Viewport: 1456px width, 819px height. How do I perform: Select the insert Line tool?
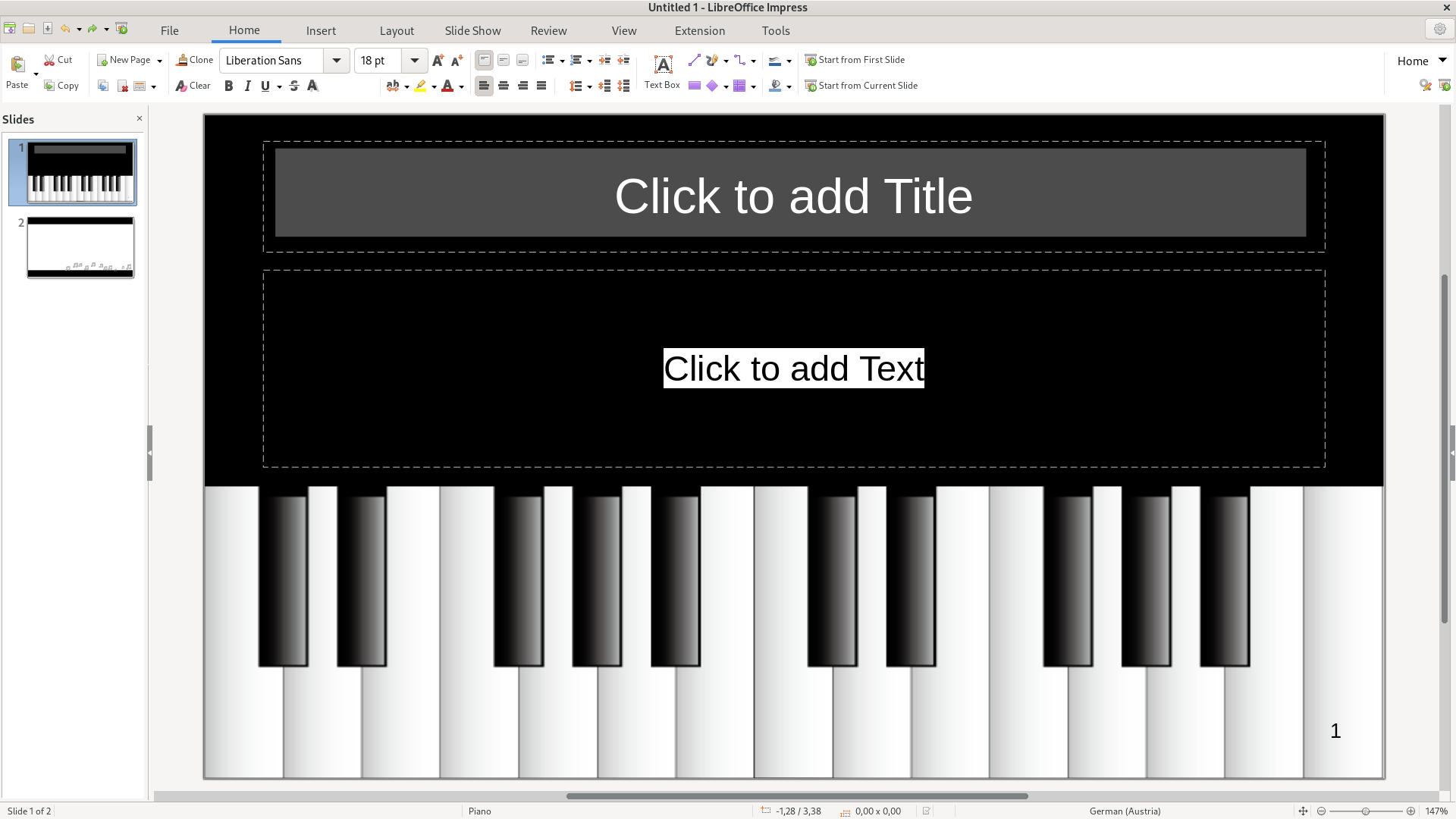tap(694, 60)
